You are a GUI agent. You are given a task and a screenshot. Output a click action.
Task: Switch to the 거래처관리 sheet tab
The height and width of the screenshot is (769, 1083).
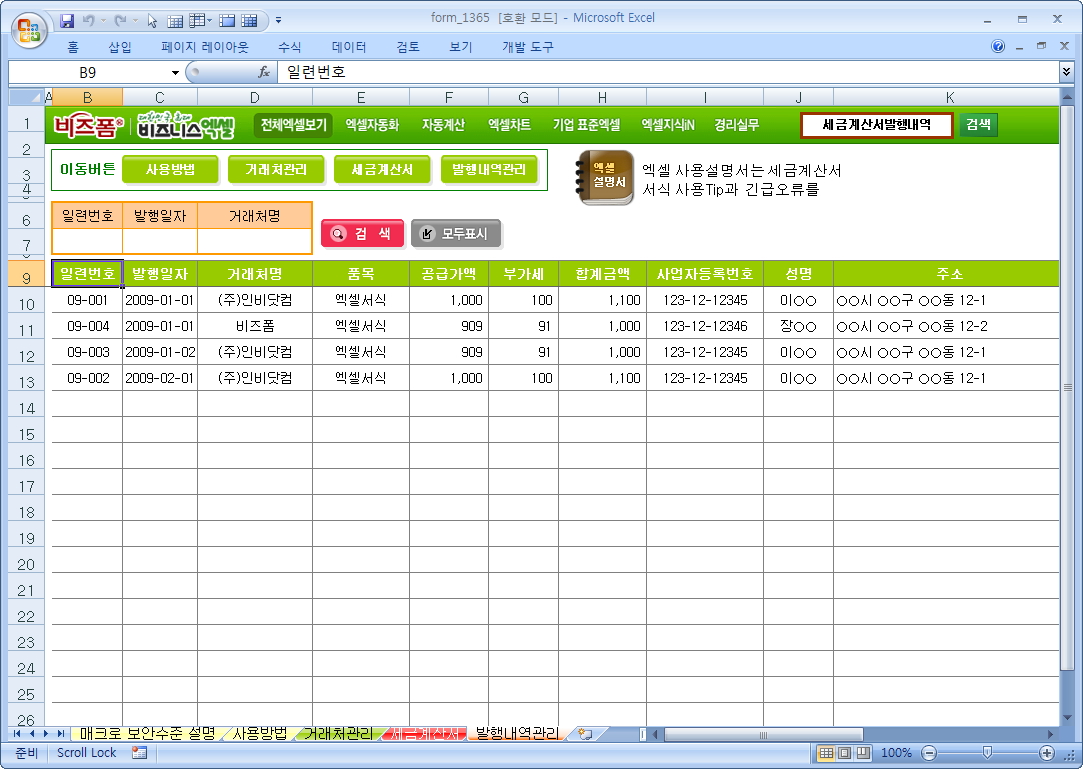(338, 734)
